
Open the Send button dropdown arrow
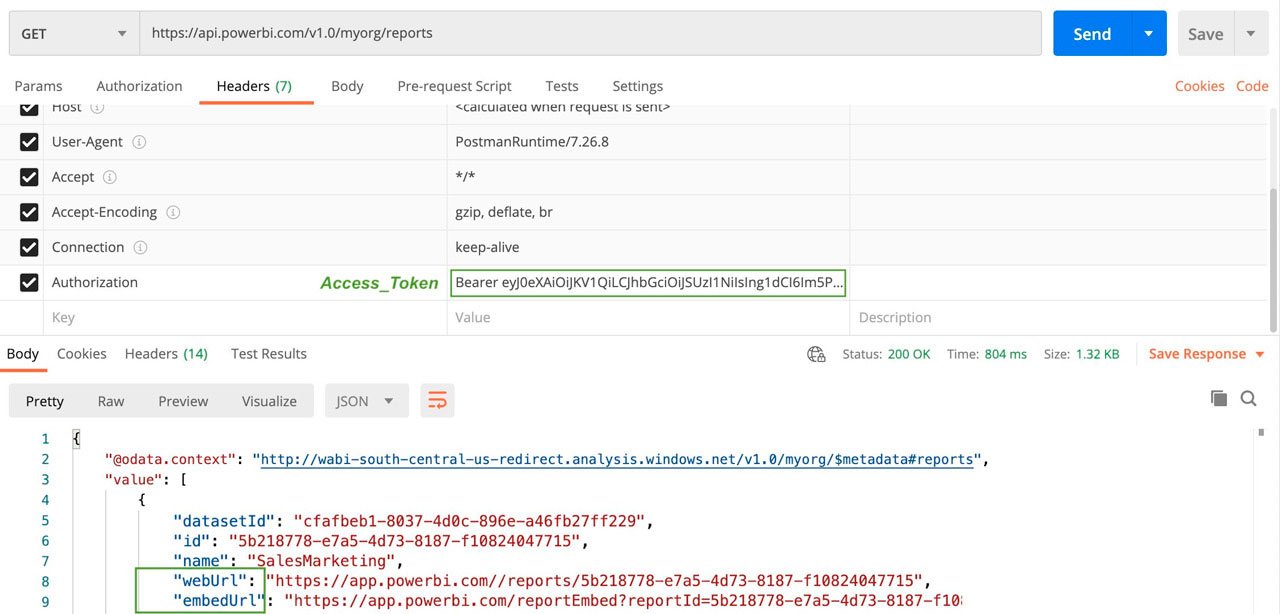pos(1149,33)
